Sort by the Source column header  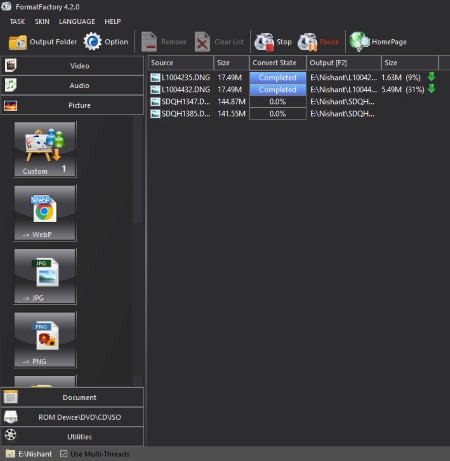pos(181,63)
